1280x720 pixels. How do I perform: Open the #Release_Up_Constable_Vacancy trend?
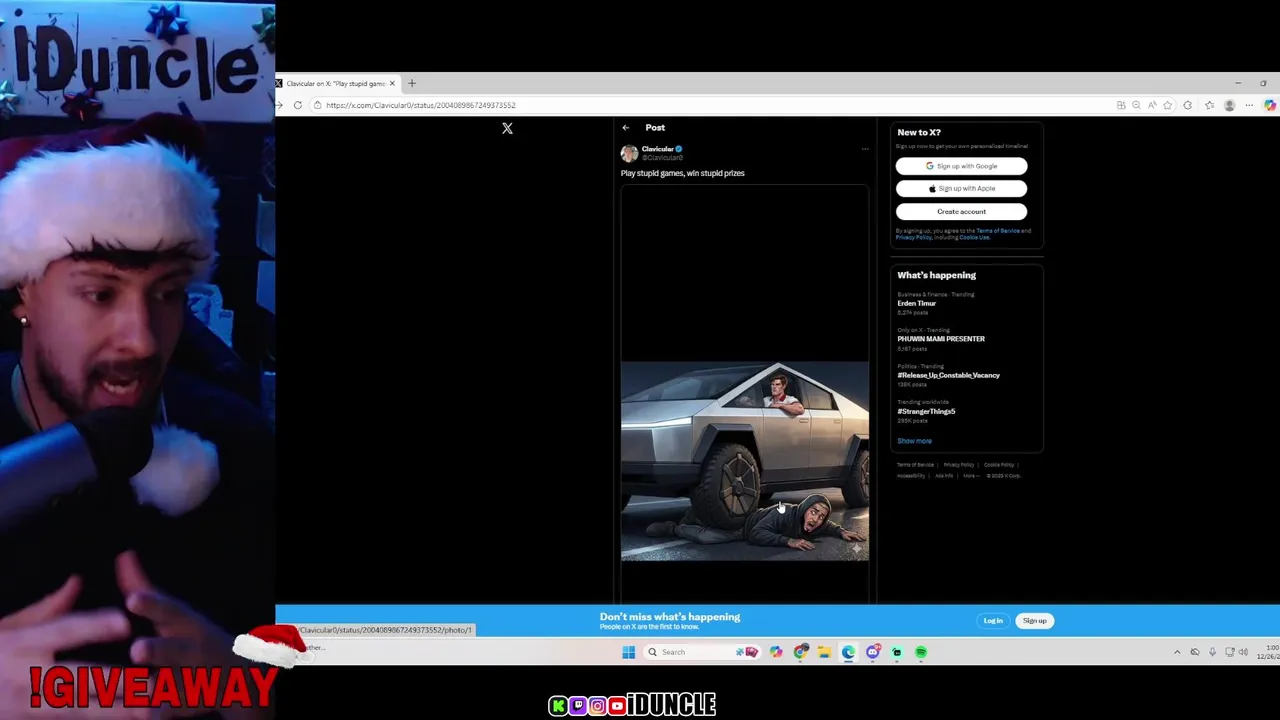click(x=948, y=375)
